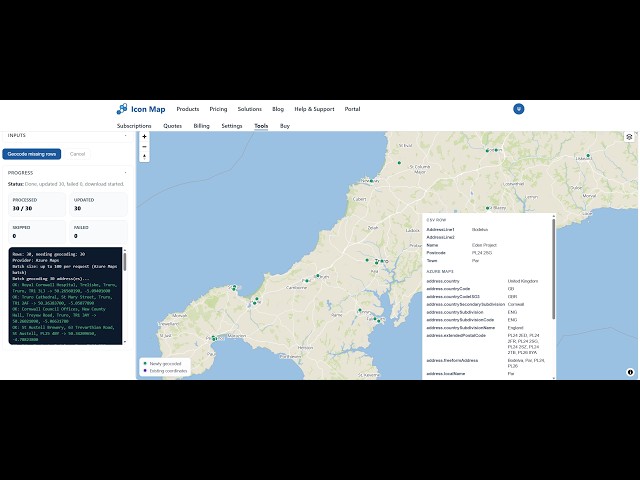Click the Status: Done line
Image resolution: width=640 pixels, height=480 pixels.
coord(66,184)
